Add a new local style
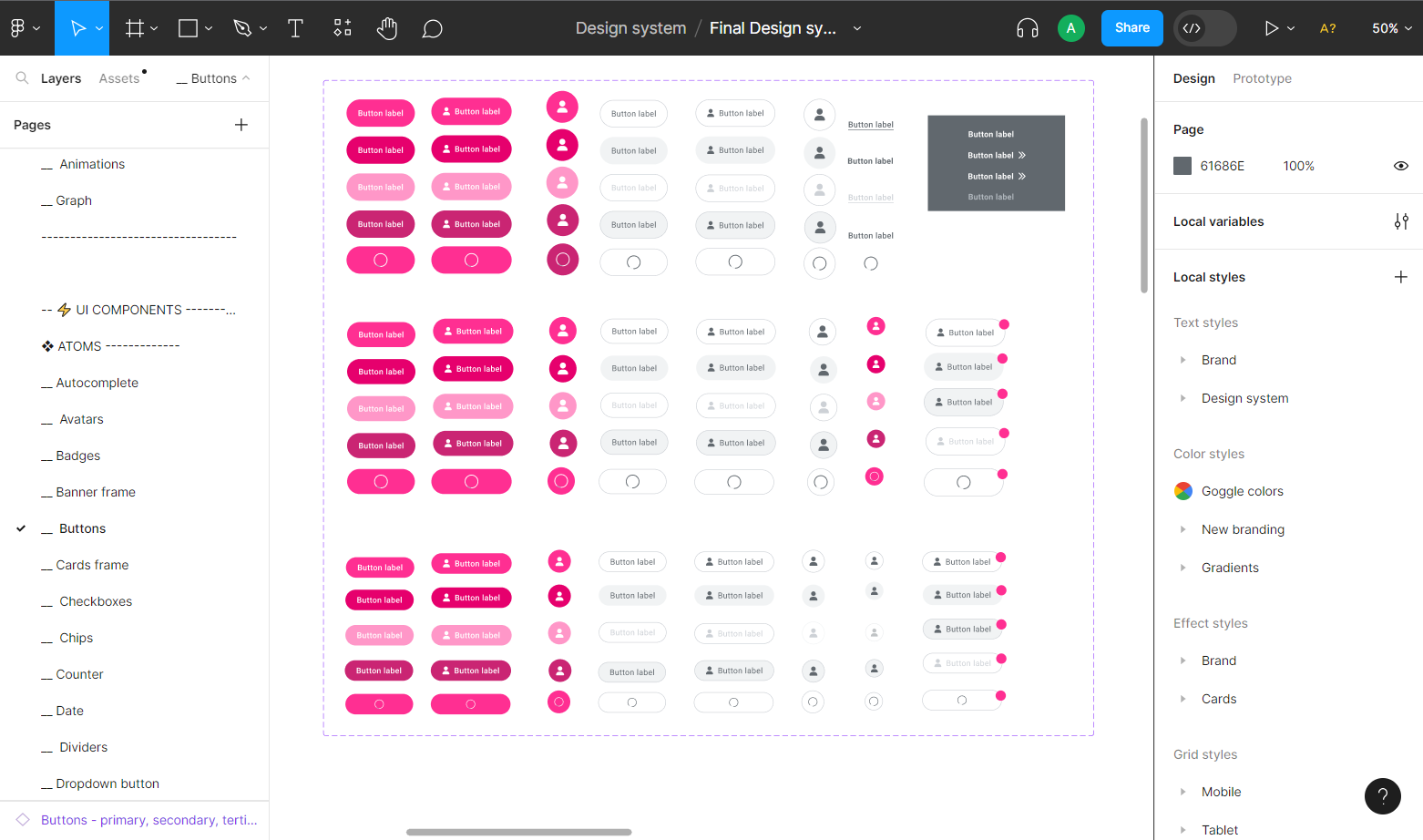The width and height of the screenshot is (1423, 840). 1401,277
